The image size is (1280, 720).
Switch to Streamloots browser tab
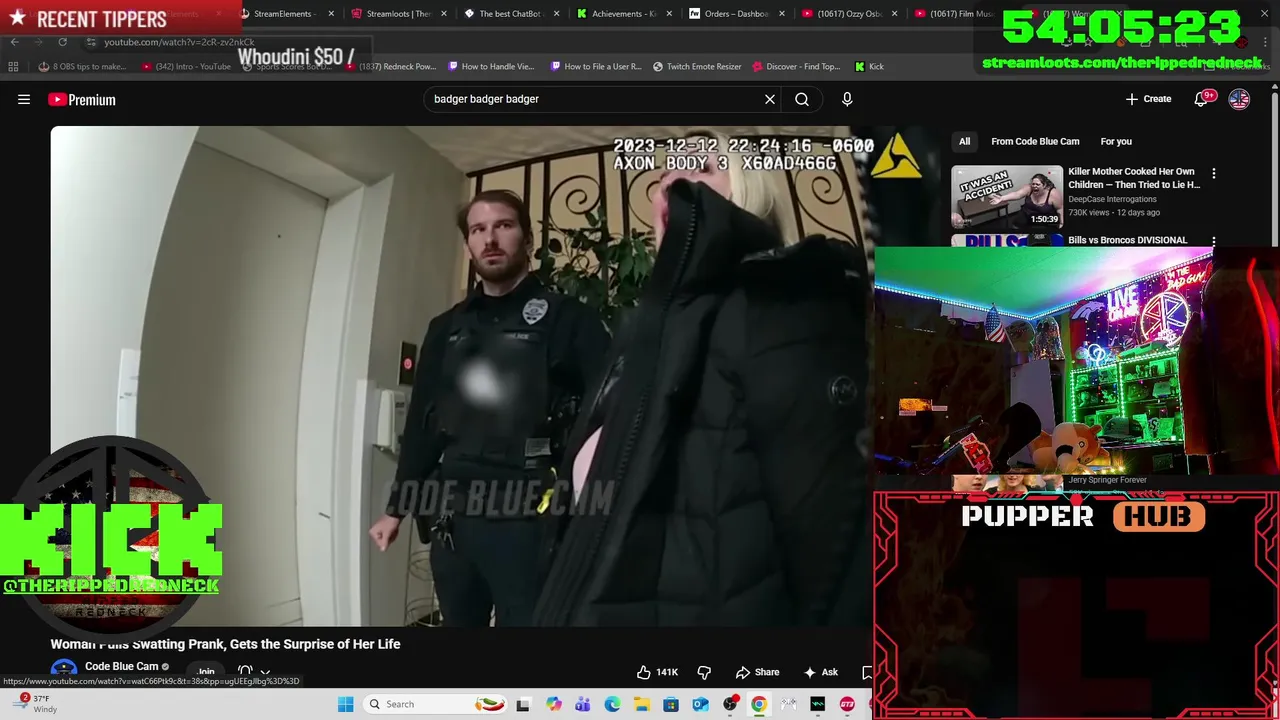tap(396, 14)
